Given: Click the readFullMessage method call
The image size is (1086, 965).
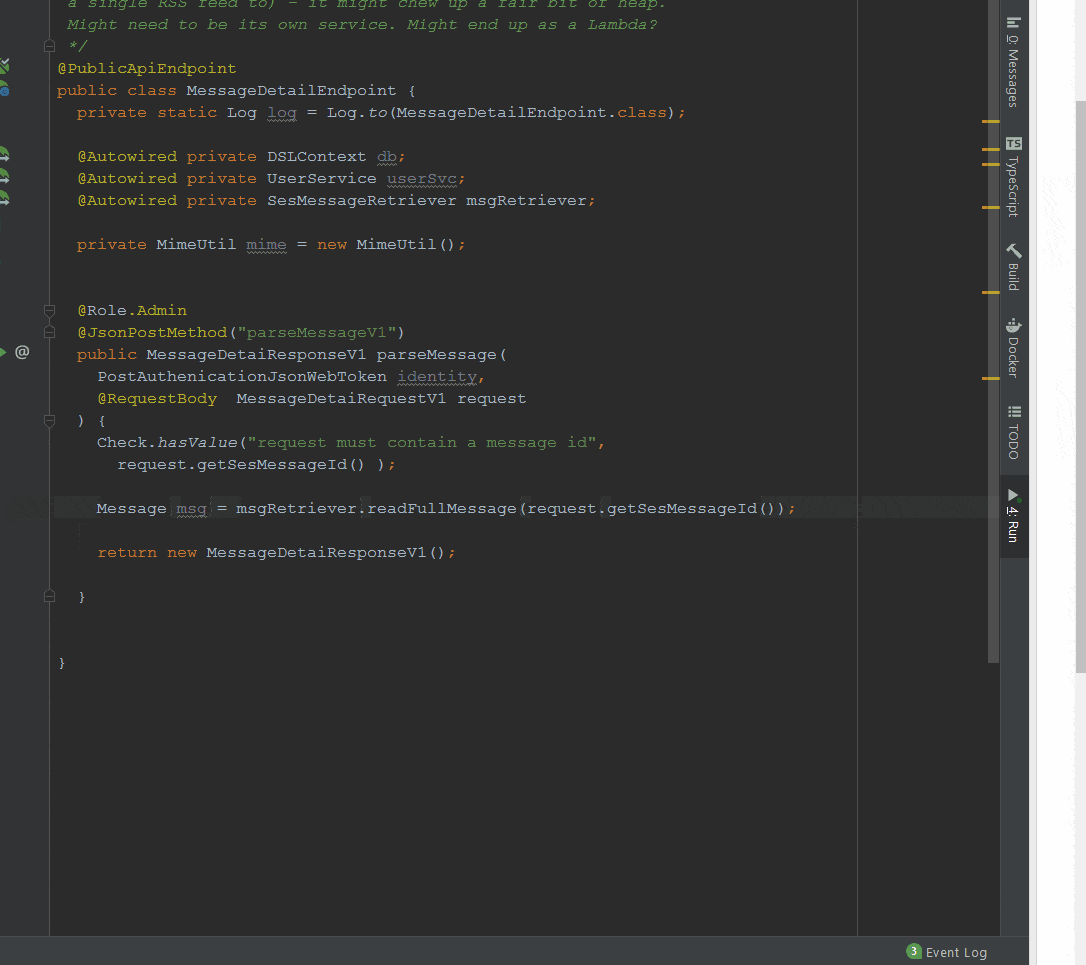Looking at the screenshot, I should pos(442,508).
